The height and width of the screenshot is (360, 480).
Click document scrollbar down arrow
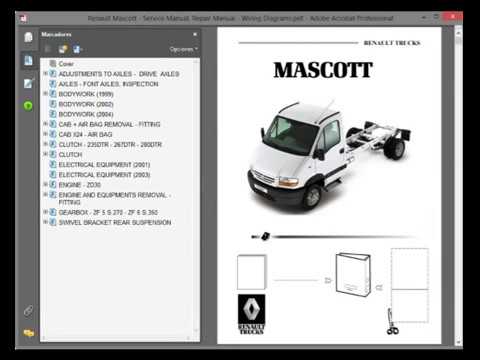pos(458,342)
